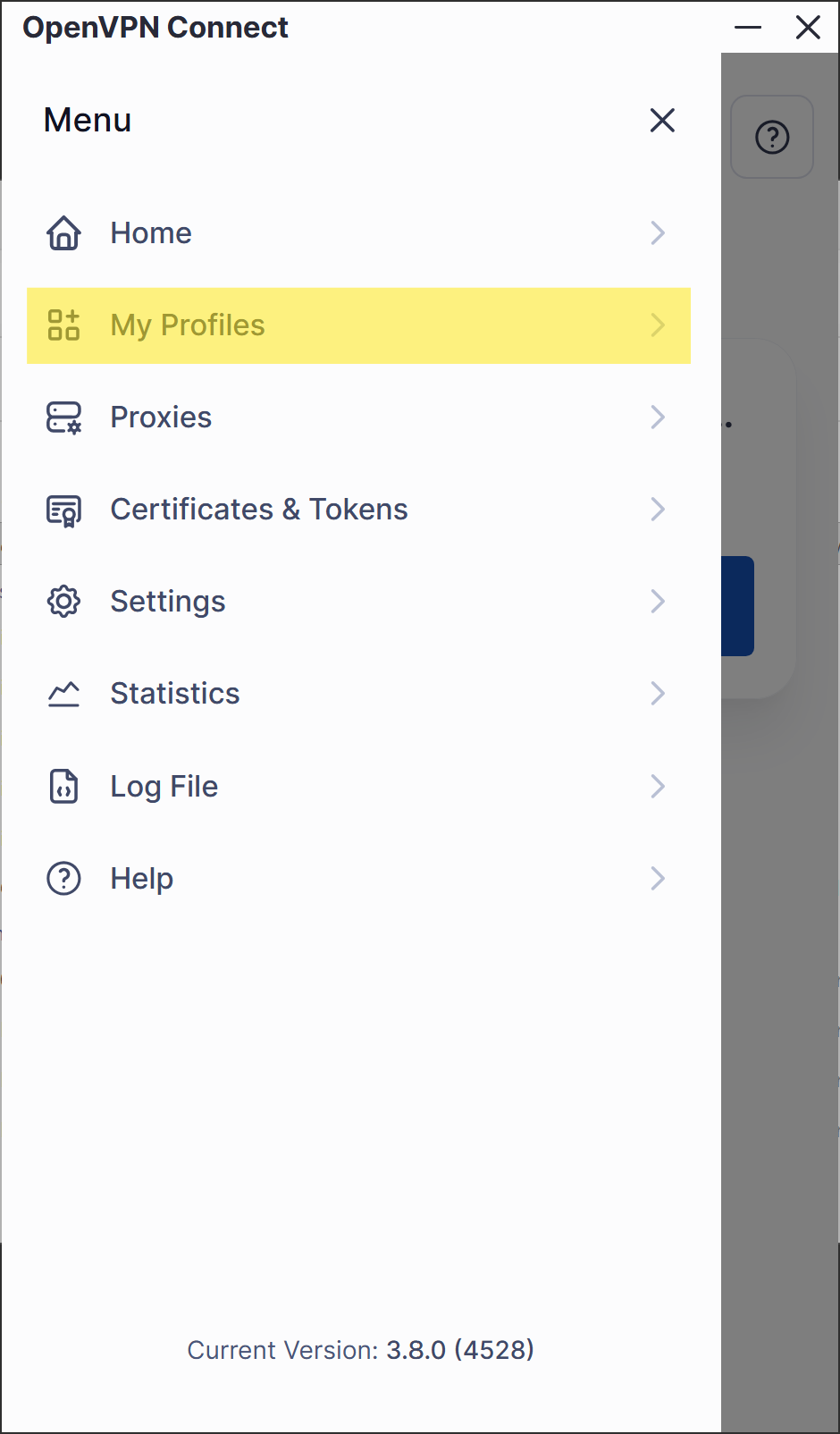Viewport: 840px width, 1434px height.
Task: Click the Proxies server icon
Action: [x=63, y=418]
